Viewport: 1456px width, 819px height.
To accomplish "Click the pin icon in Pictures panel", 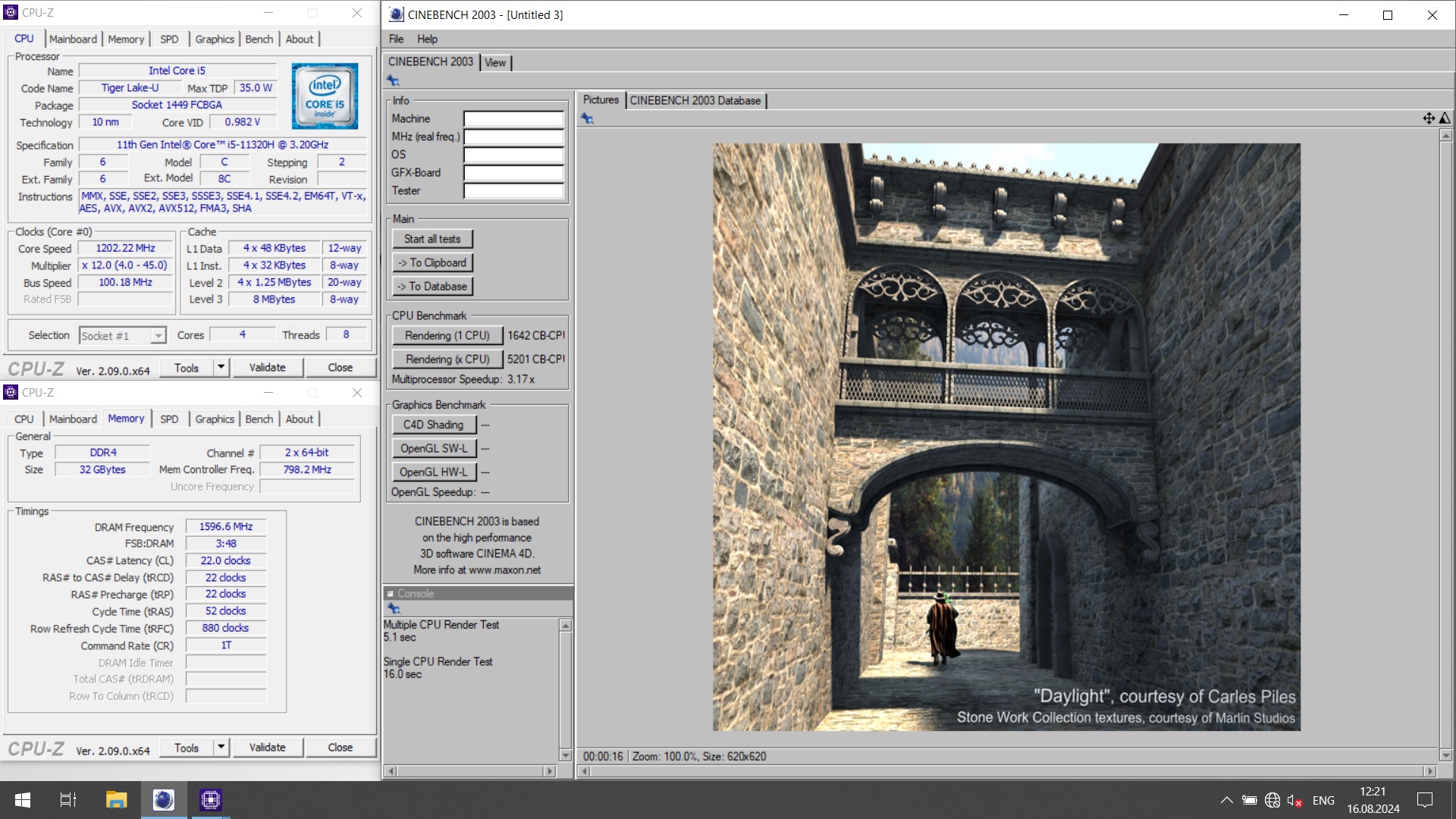I will pos(587,118).
